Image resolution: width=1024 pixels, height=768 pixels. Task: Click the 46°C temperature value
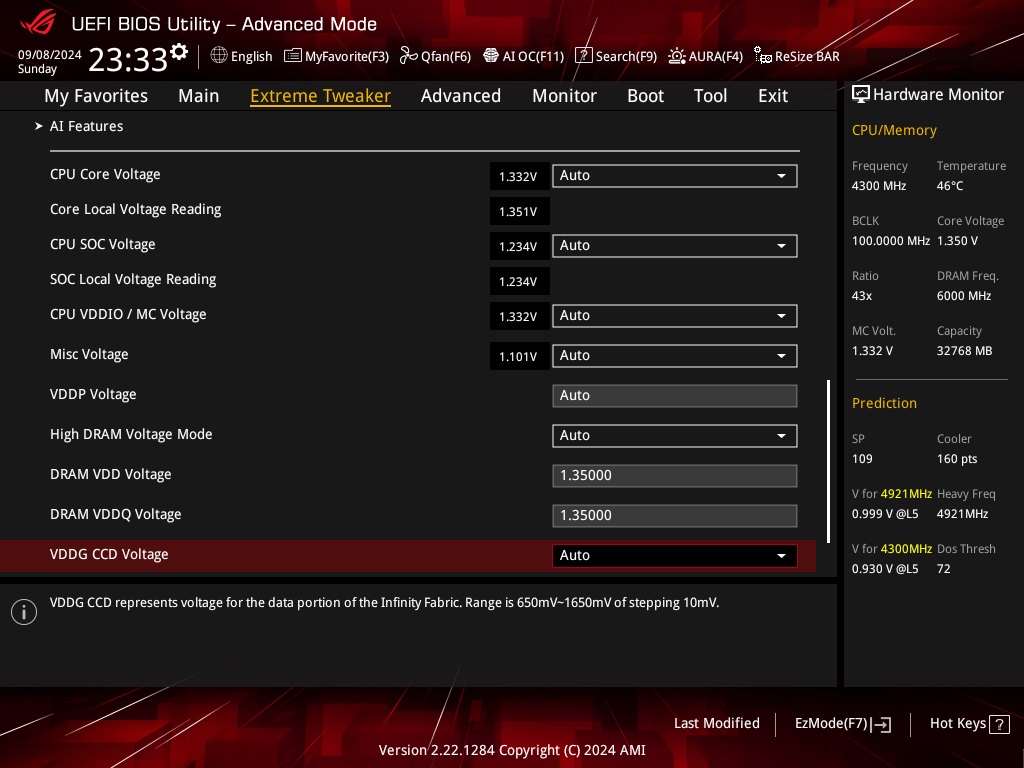click(950, 185)
